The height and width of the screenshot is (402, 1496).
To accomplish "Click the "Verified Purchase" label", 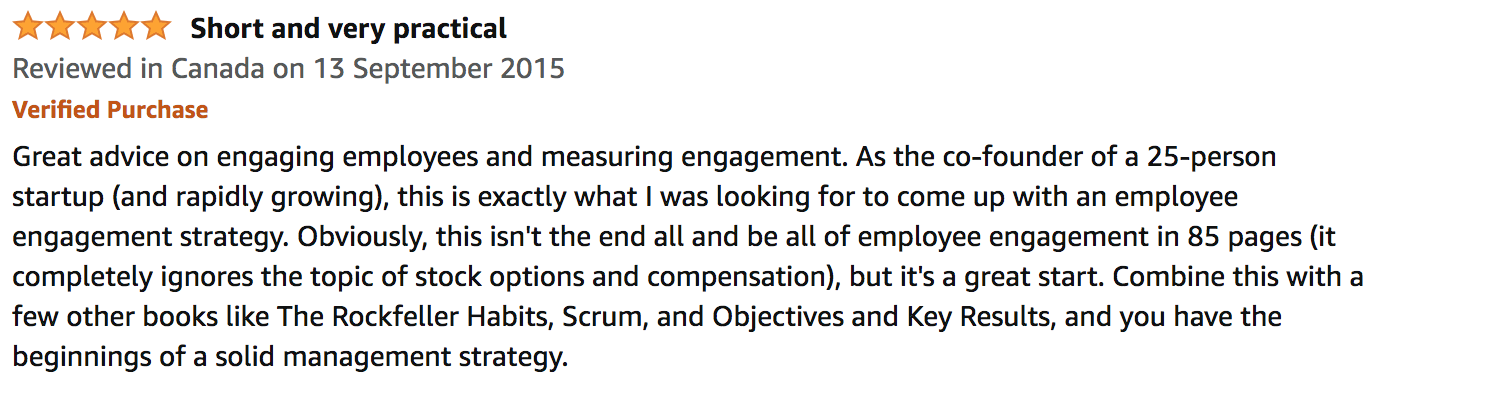I will pyautogui.click(x=110, y=110).
